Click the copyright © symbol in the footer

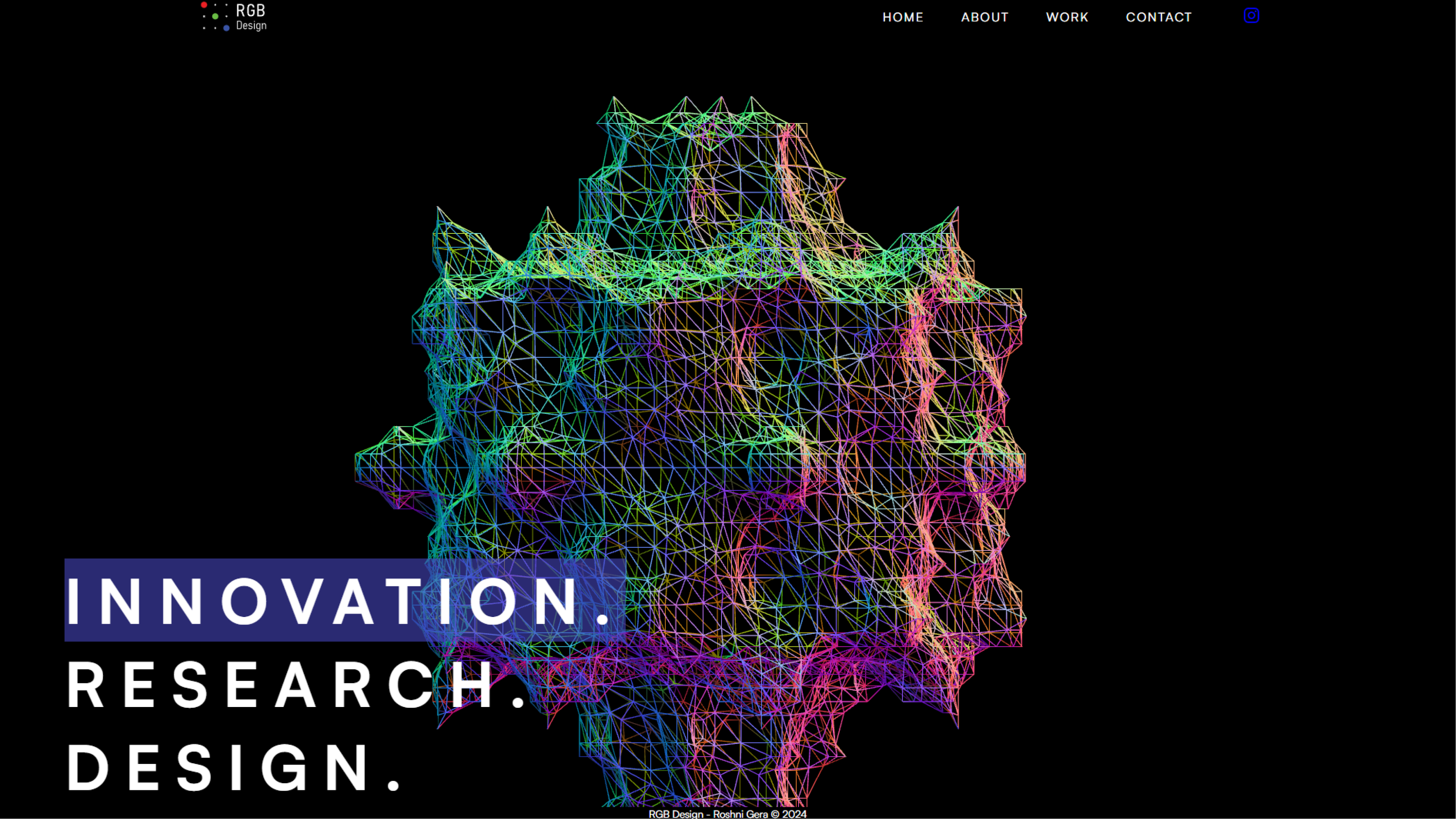tap(775, 814)
